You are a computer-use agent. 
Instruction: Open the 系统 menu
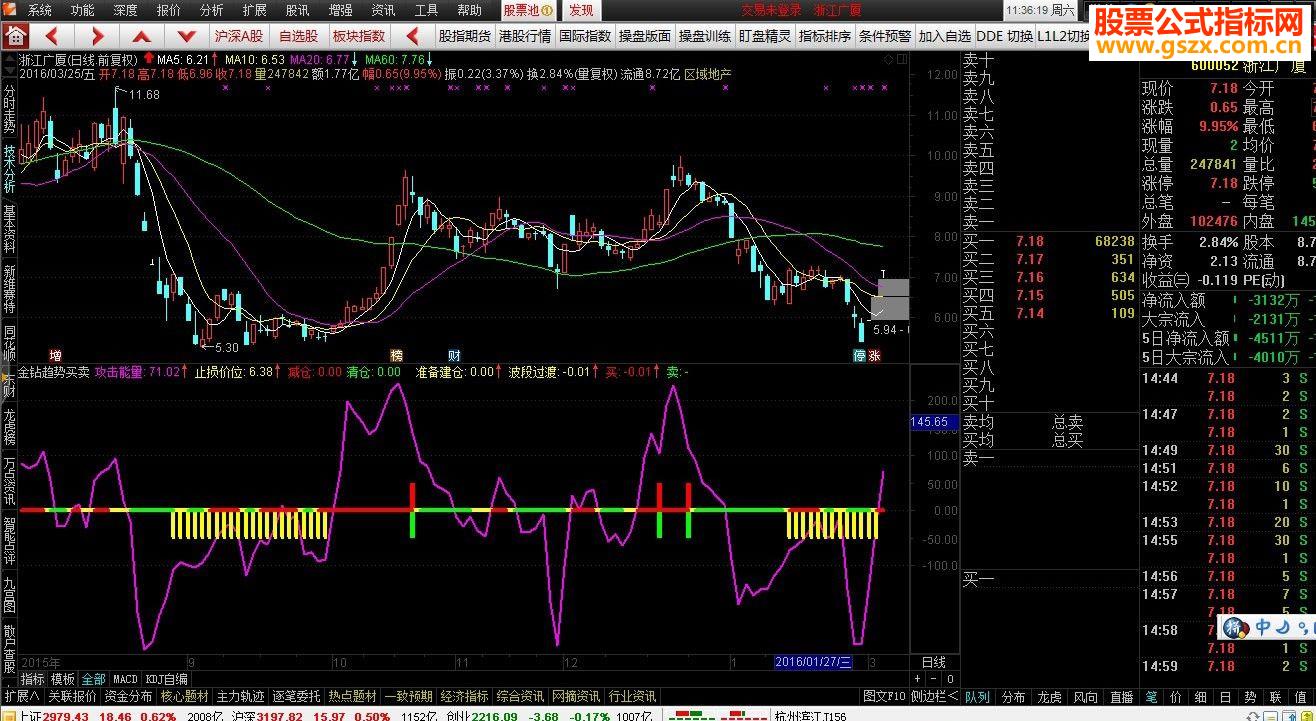[x=40, y=10]
